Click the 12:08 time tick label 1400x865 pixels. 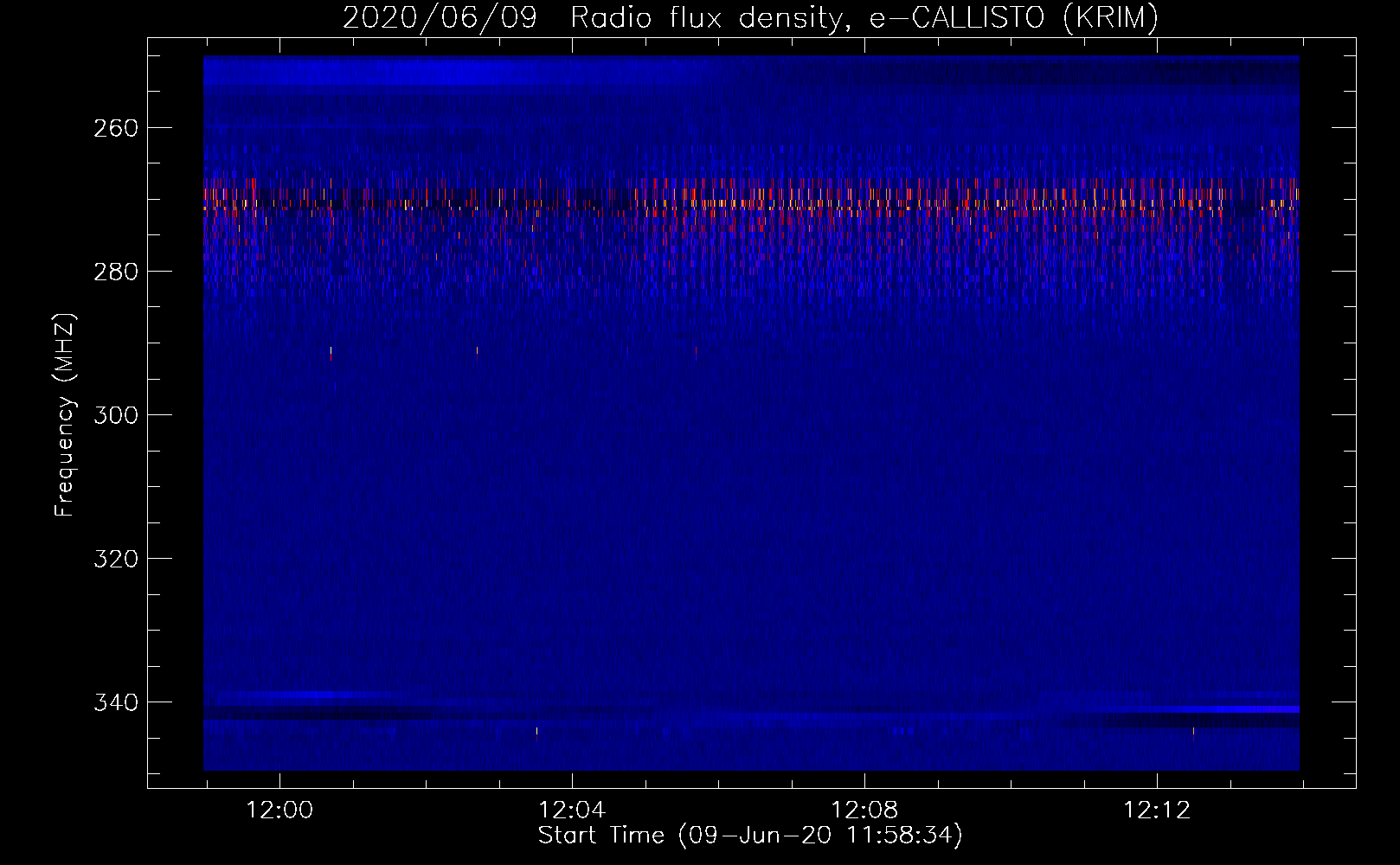click(x=864, y=811)
